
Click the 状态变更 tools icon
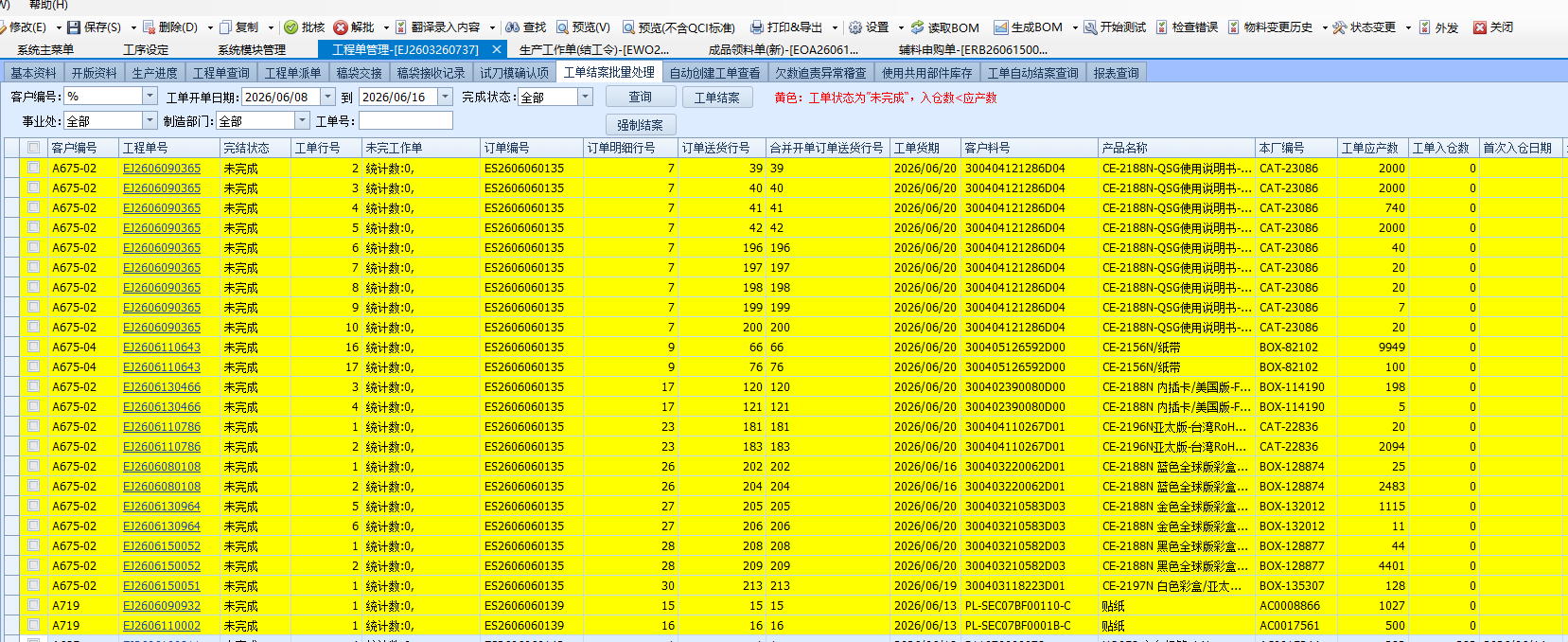tap(1339, 27)
